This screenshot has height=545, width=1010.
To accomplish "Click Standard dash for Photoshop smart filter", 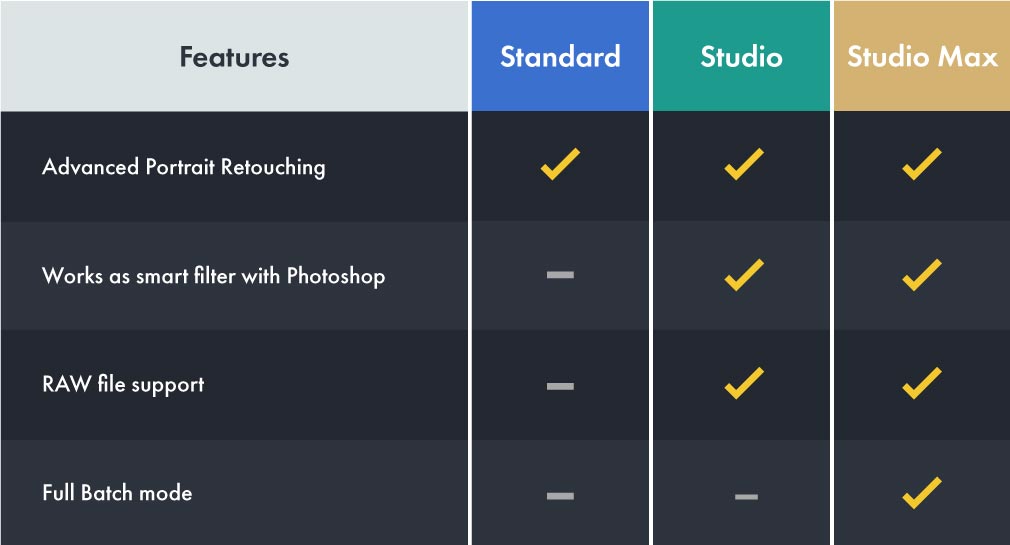I will (x=560, y=275).
